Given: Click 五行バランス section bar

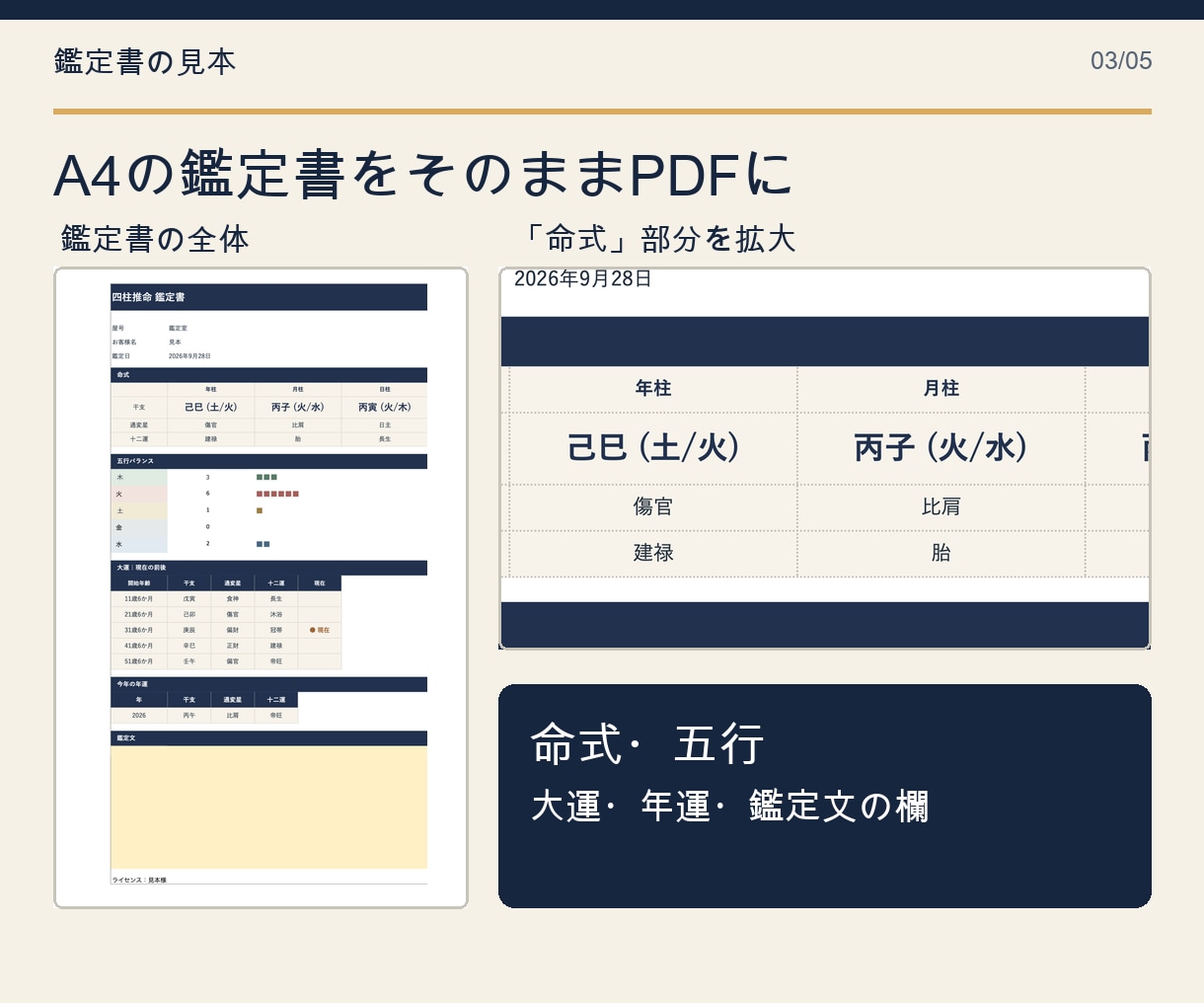Looking at the screenshot, I should tap(268, 461).
